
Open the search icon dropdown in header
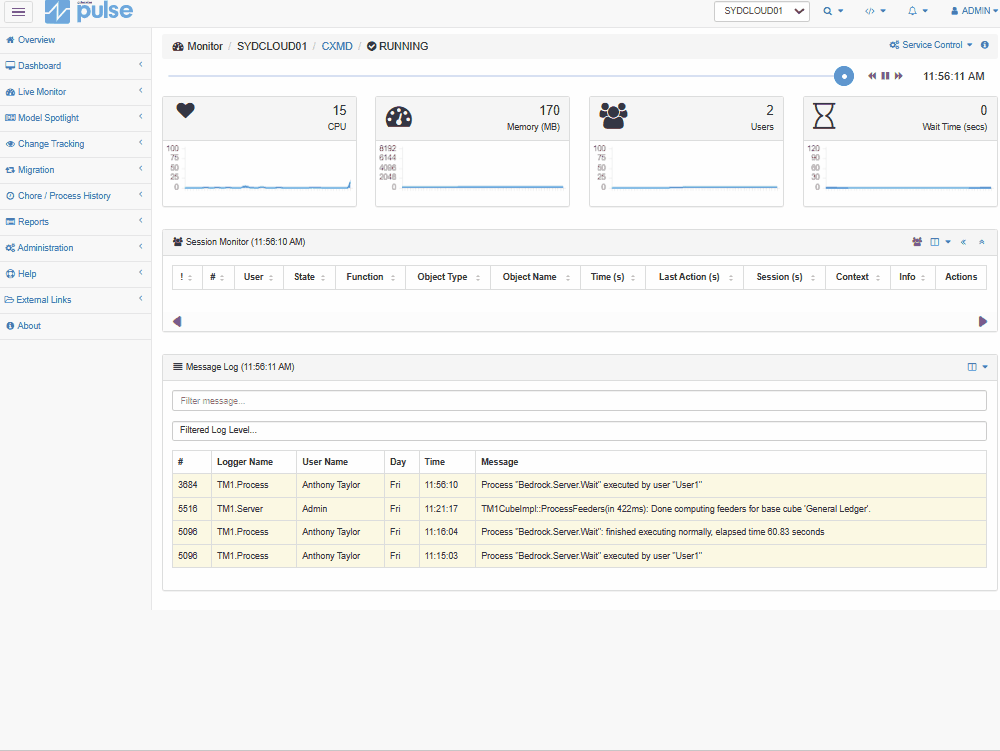[x=833, y=11]
